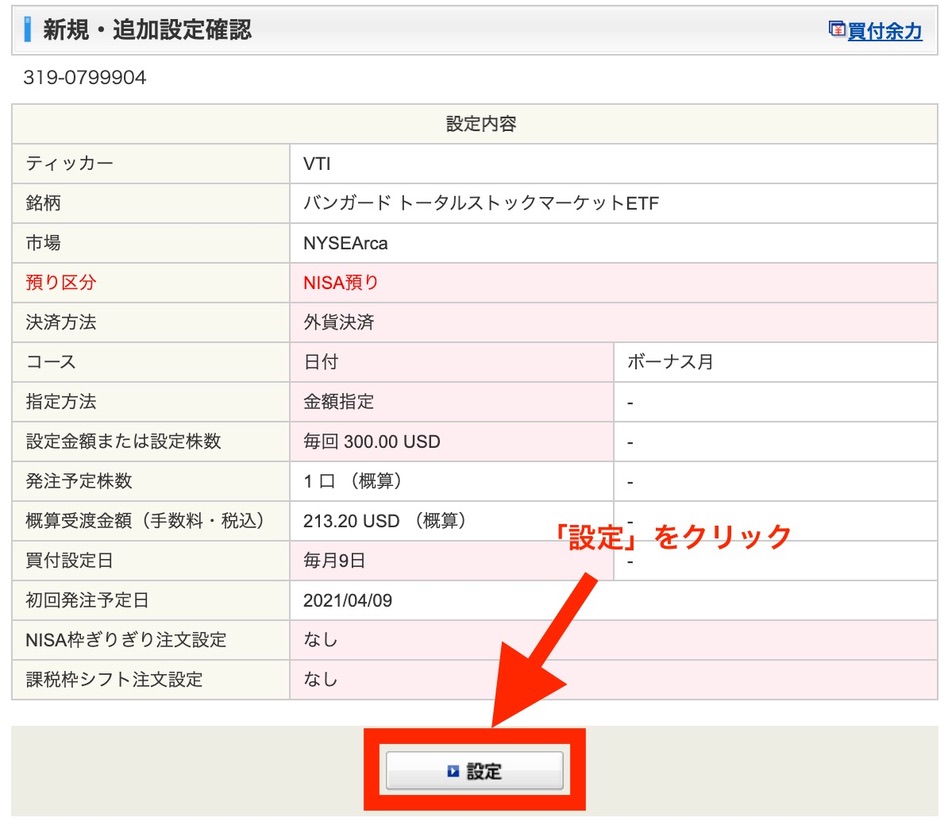Click the icon beside 買付余力
Screen dimensions: 948x829
click(x=837, y=29)
